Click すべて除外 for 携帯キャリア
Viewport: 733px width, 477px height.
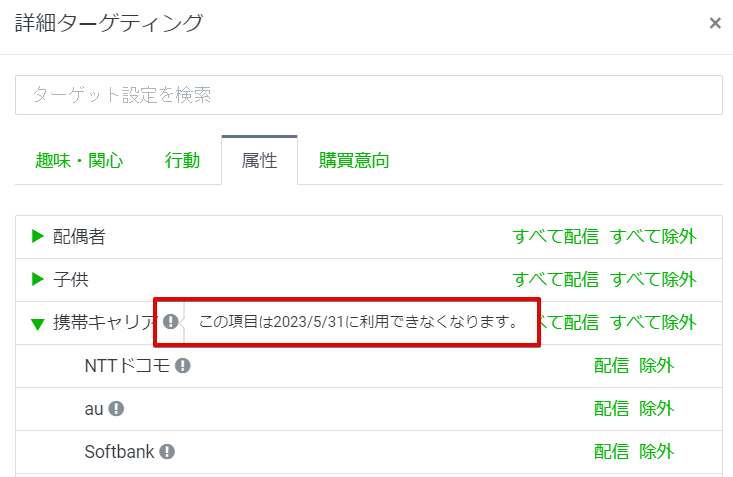(653, 323)
